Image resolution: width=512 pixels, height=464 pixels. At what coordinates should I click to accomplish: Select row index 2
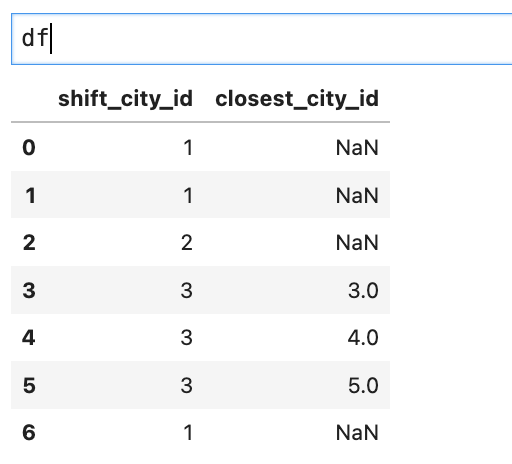click(x=29, y=243)
